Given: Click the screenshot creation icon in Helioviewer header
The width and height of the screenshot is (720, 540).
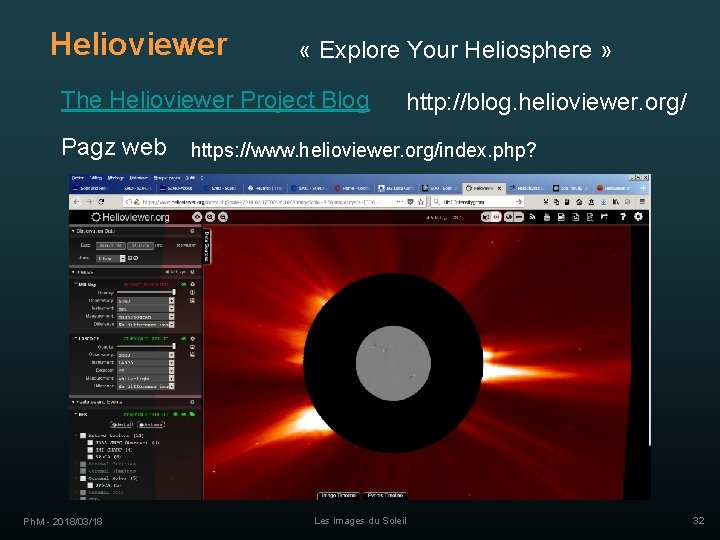Looking at the screenshot, I should 575,217.
